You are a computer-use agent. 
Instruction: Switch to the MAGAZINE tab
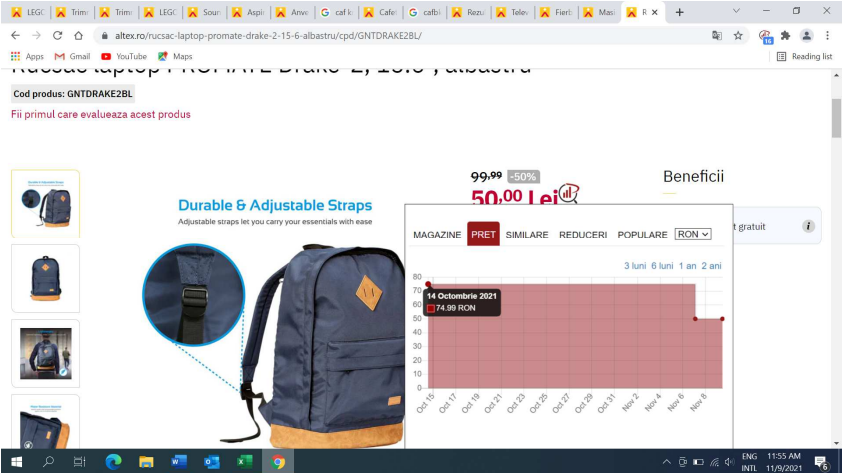tap(437, 235)
